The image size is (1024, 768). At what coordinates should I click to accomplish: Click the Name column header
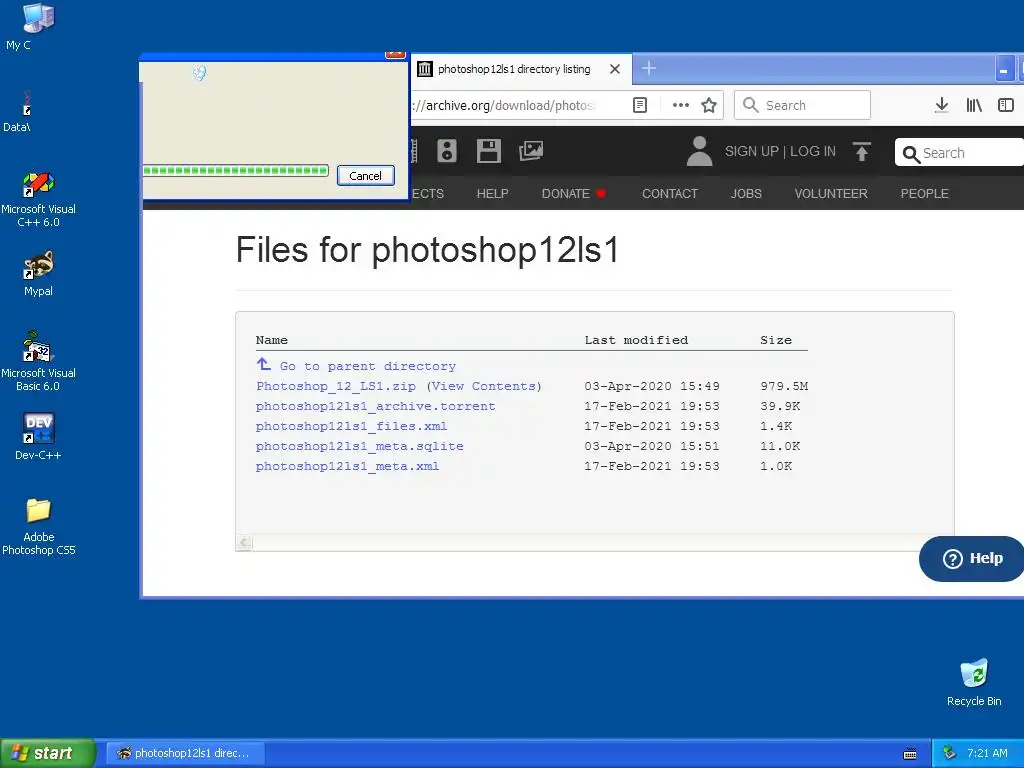point(272,340)
